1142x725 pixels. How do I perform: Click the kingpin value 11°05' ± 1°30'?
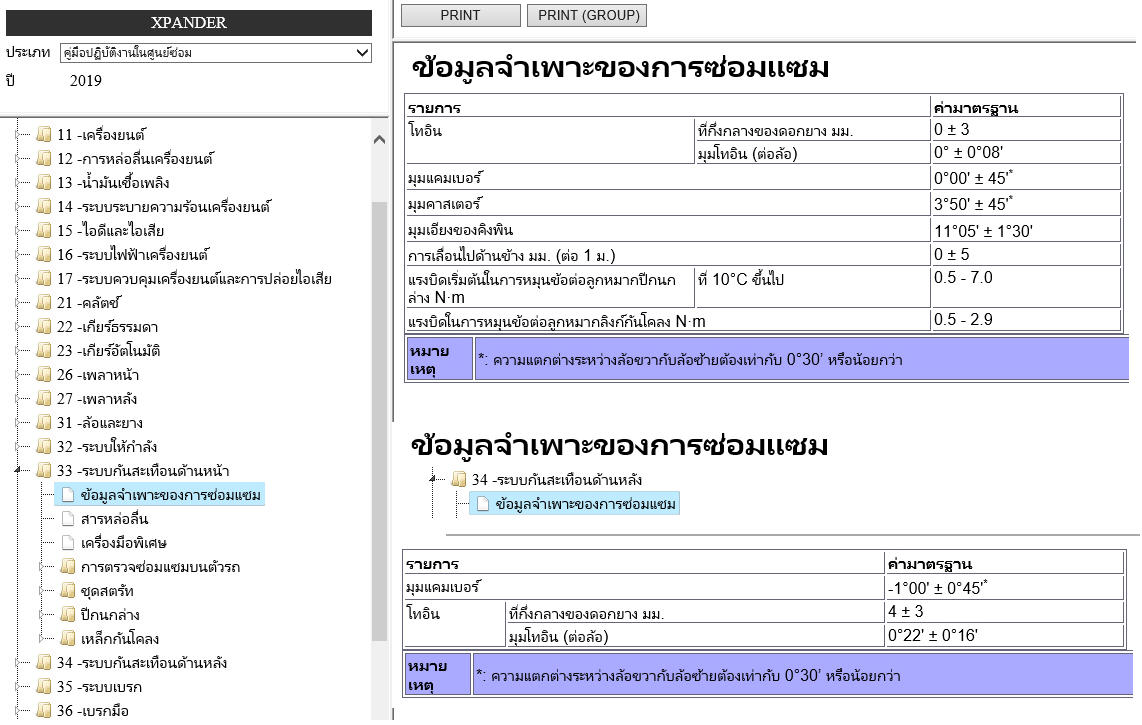[983, 231]
